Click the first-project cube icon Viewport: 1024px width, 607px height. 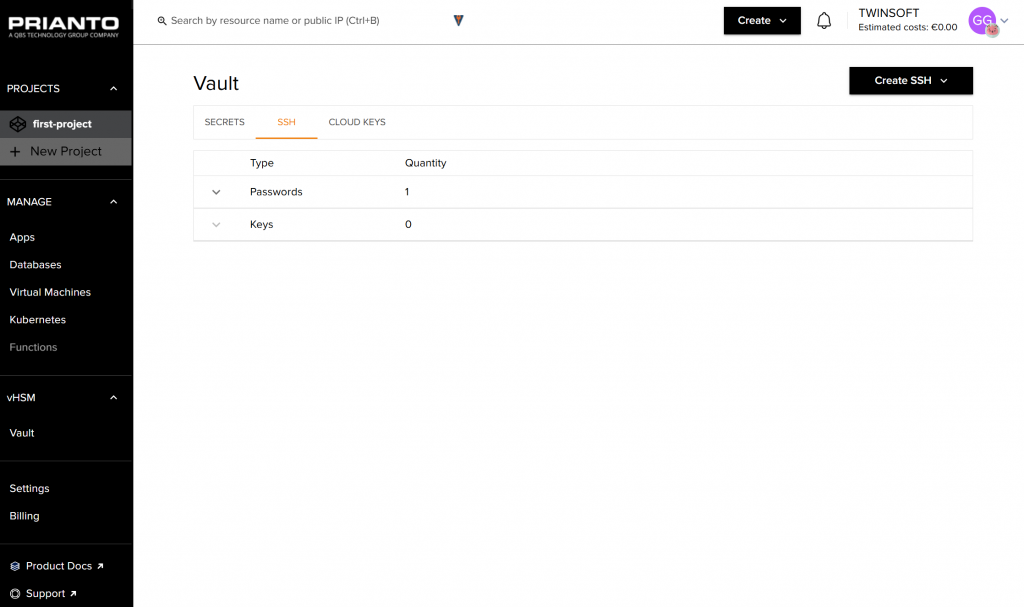[x=16, y=124]
